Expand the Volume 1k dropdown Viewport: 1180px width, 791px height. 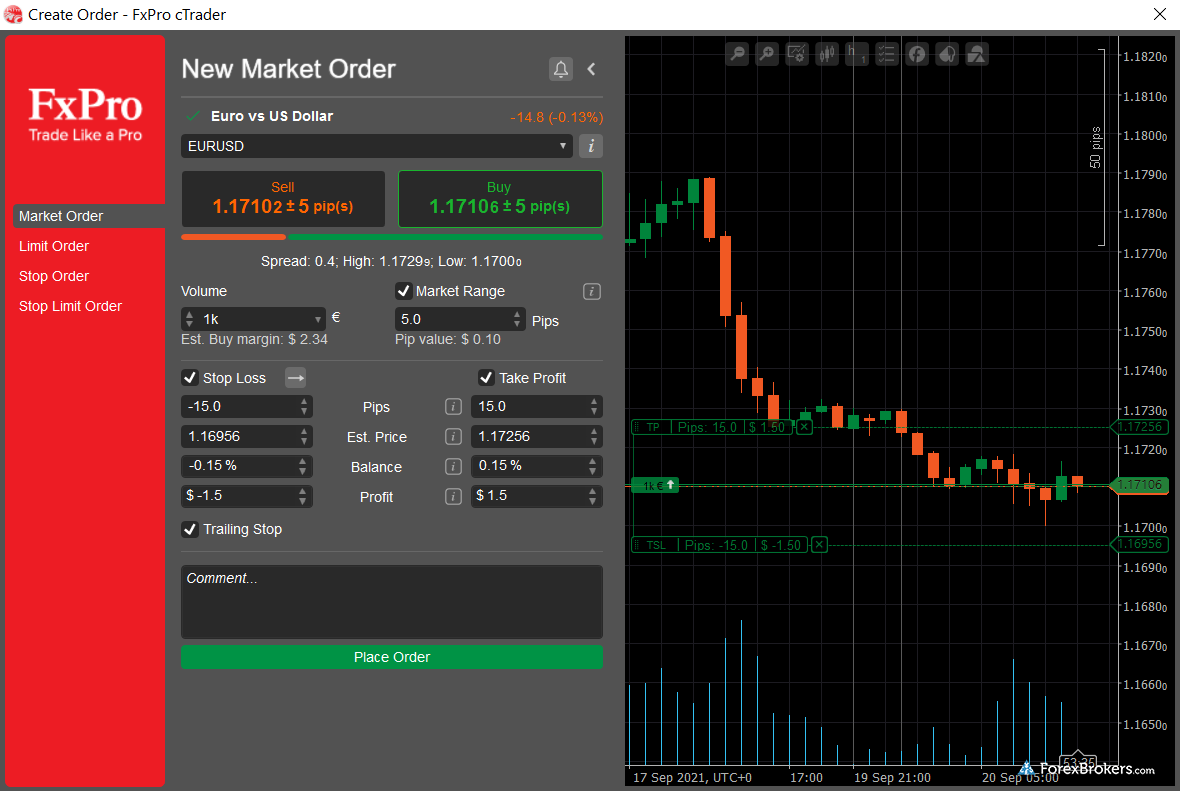318,319
